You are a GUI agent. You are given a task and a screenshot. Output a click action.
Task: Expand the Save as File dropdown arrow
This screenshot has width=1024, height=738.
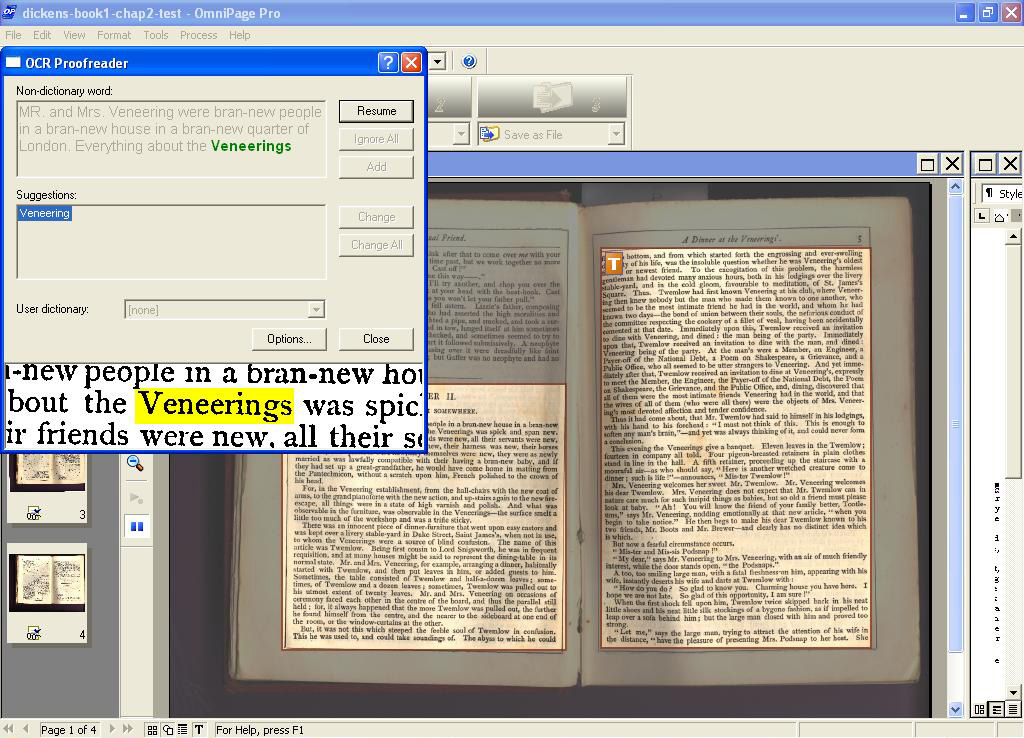coord(616,135)
